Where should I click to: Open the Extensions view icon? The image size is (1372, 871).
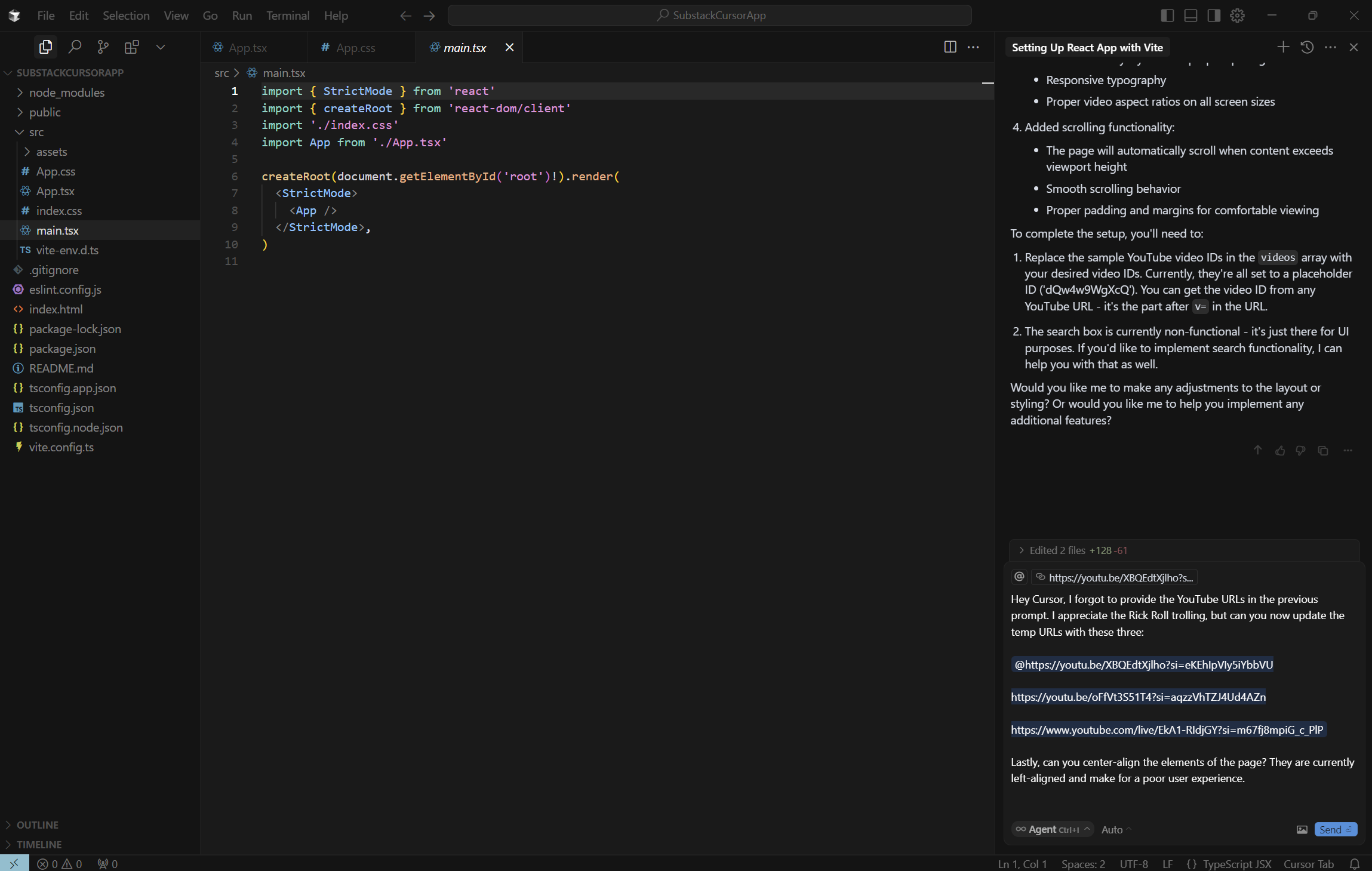(131, 47)
